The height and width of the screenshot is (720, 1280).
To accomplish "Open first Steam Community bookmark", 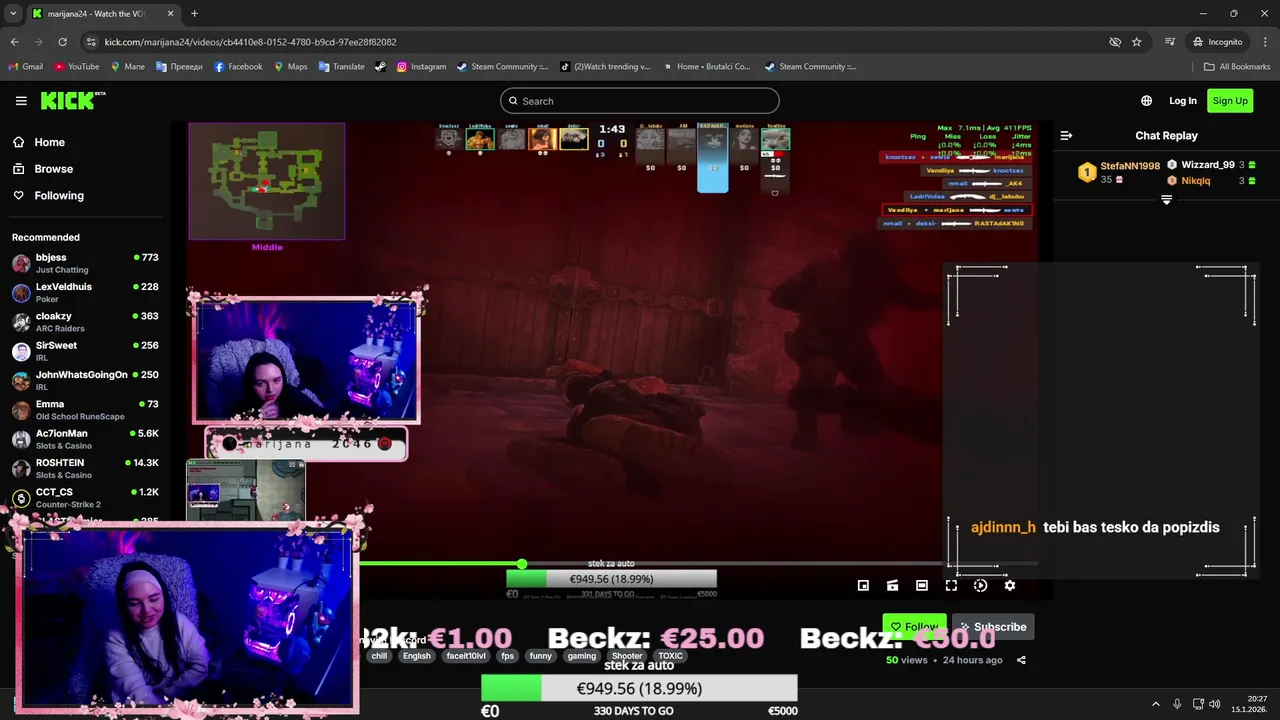I will 502,67.
